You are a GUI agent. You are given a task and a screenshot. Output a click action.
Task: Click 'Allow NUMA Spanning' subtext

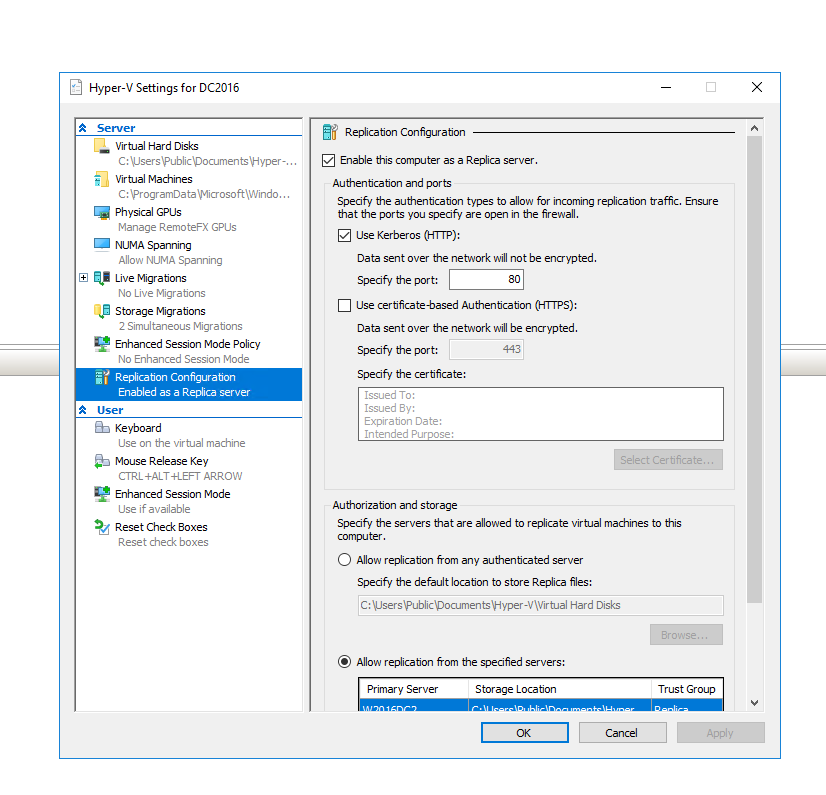(170, 260)
